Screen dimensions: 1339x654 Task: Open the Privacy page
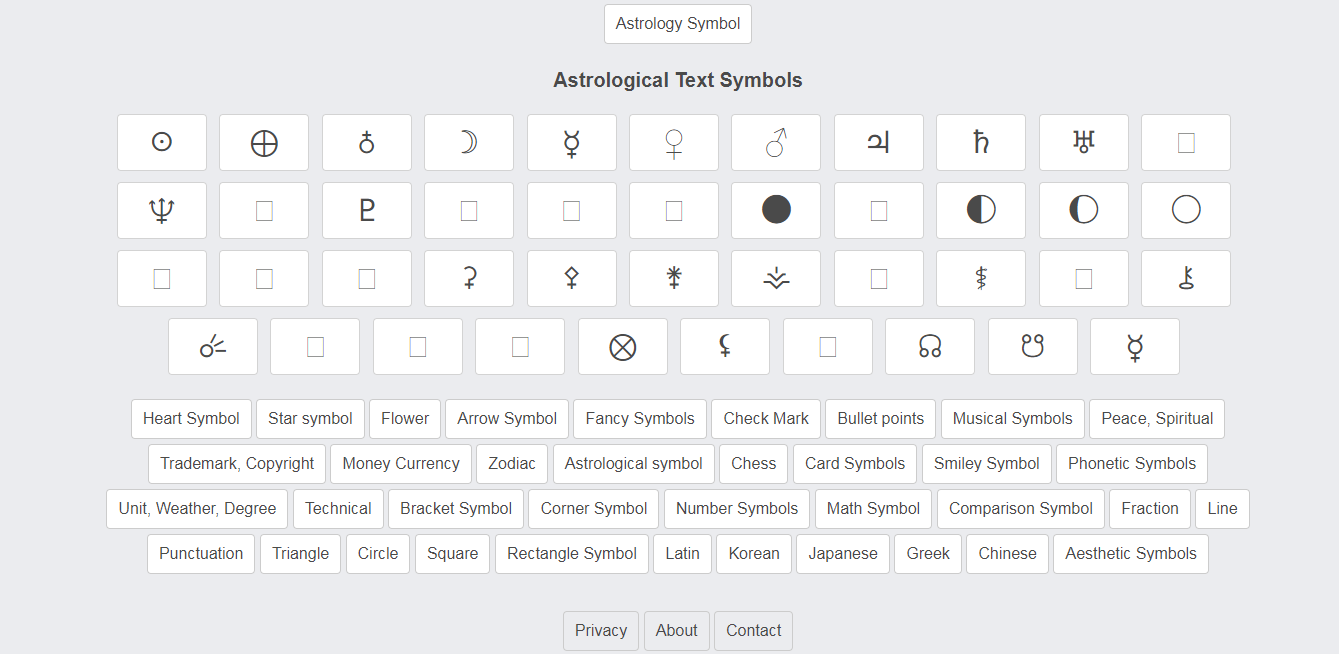[x=601, y=631]
